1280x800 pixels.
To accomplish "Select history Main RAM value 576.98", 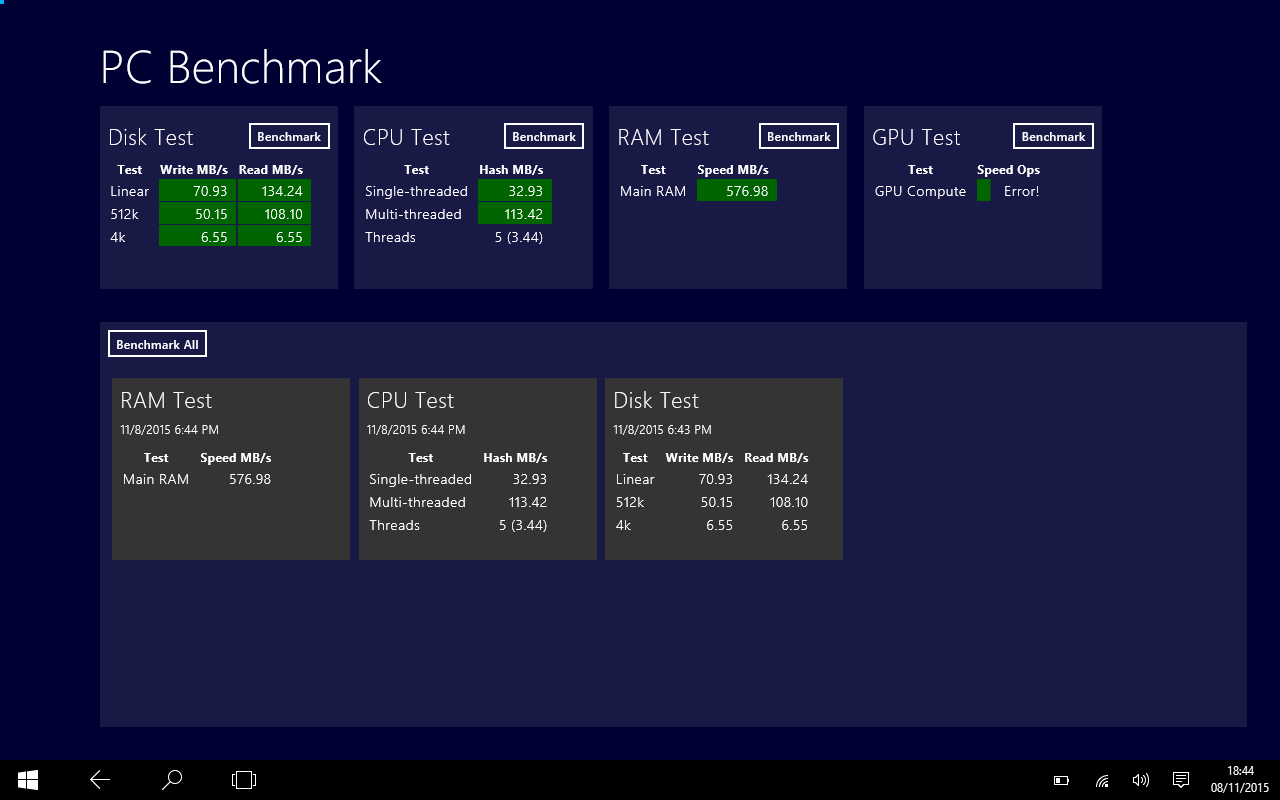I will [x=250, y=479].
